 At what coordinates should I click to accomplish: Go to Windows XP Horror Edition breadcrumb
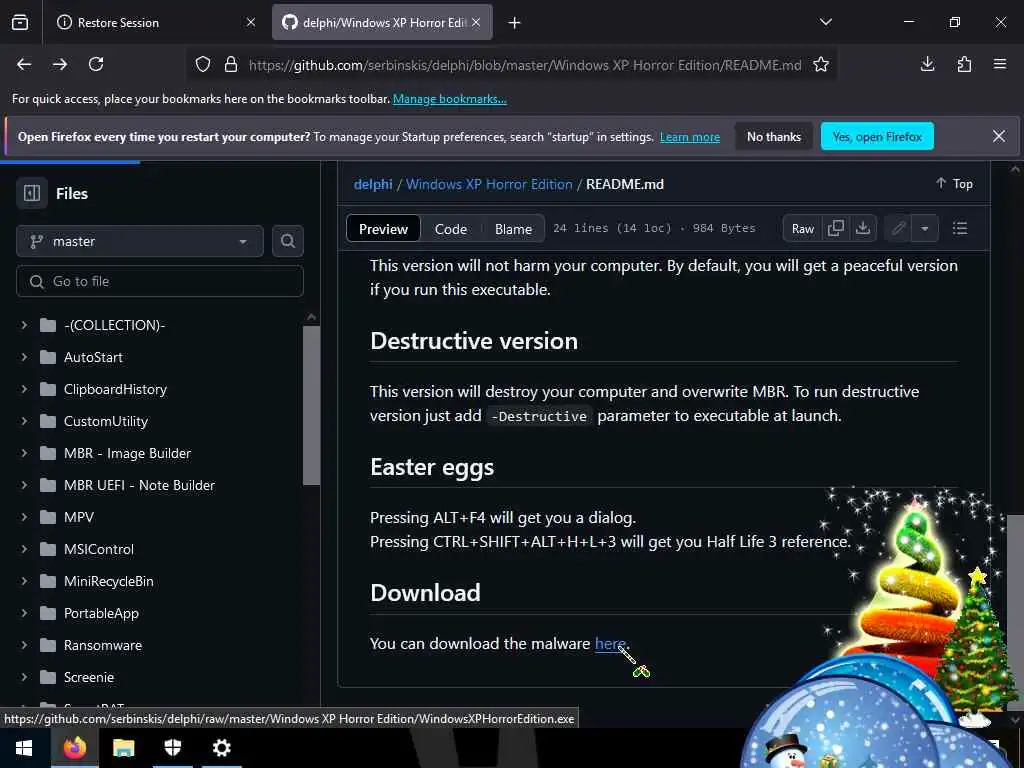[489, 184]
